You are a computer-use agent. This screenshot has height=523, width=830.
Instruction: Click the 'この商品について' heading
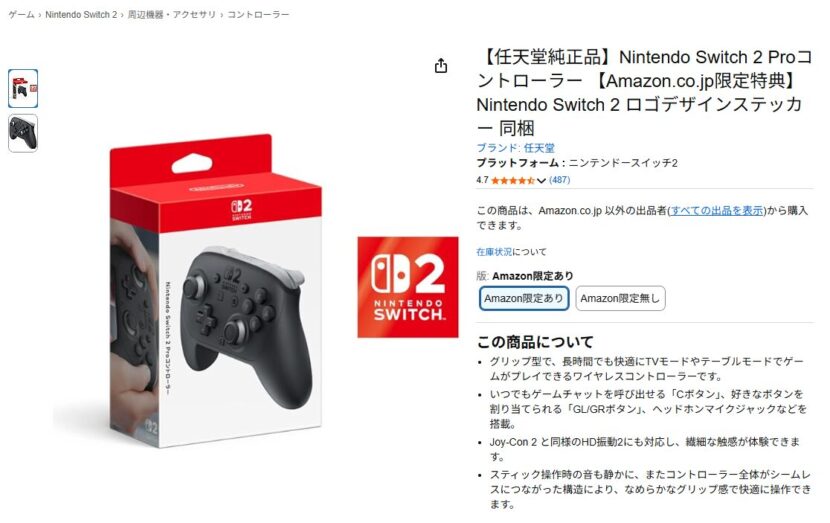pos(535,342)
